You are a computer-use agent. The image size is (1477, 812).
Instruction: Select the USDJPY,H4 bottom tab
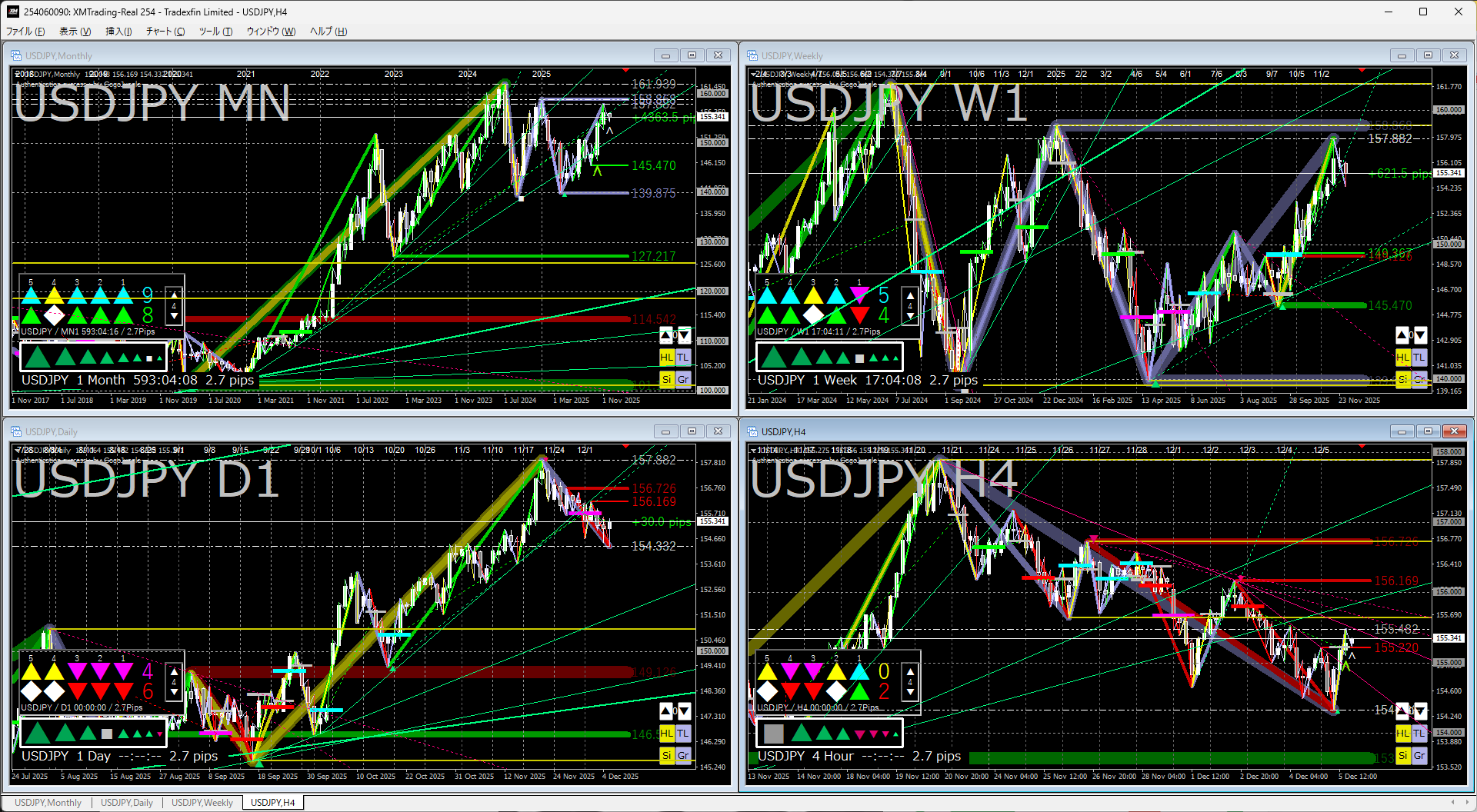273,803
